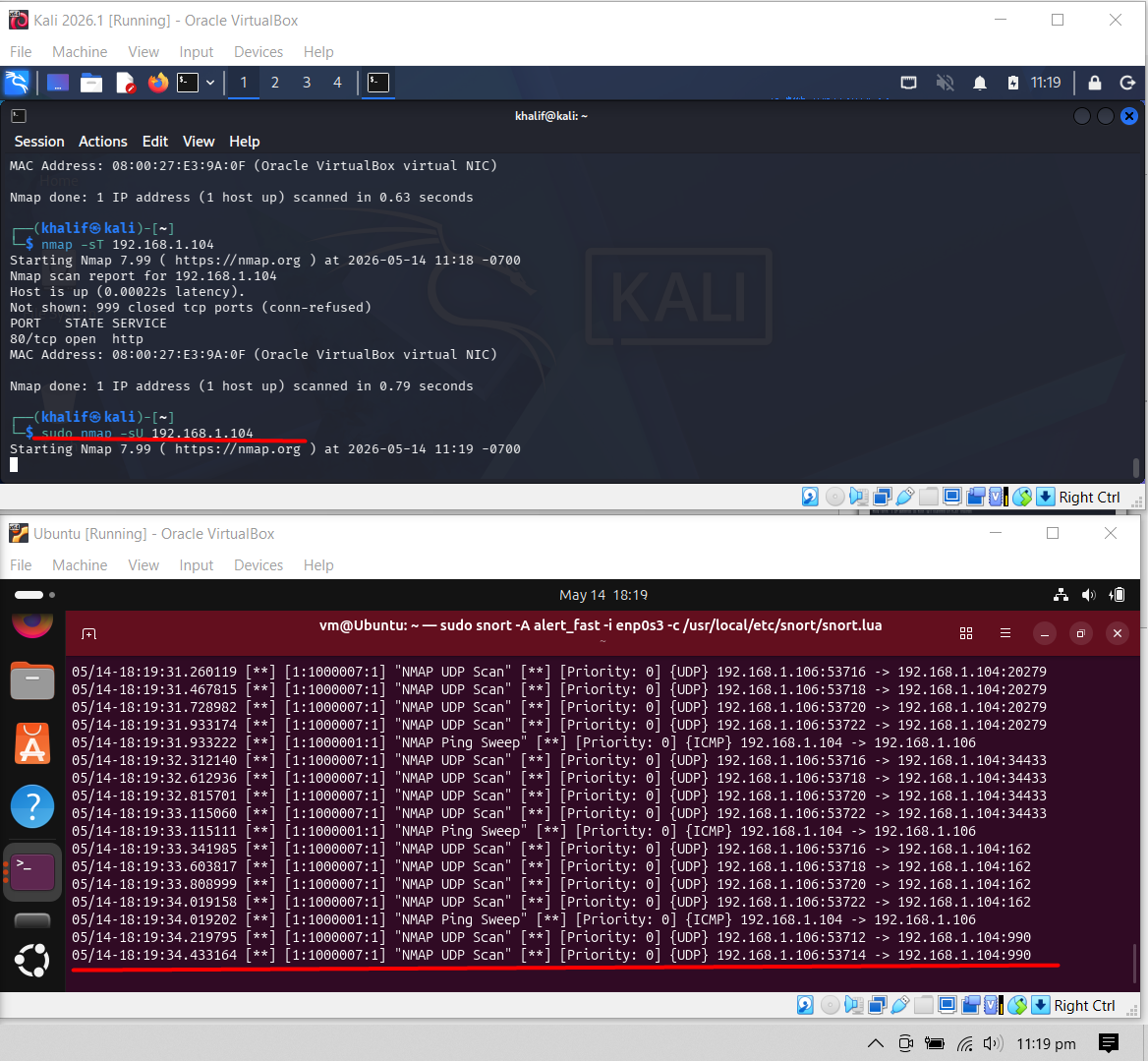Open Machine menu of Kali VirtualBox window
Screen dimensions: 1148x1061
(80, 52)
